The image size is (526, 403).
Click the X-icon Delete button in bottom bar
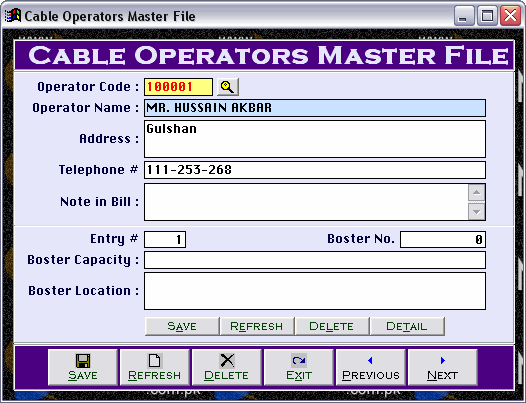coord(227,367)
